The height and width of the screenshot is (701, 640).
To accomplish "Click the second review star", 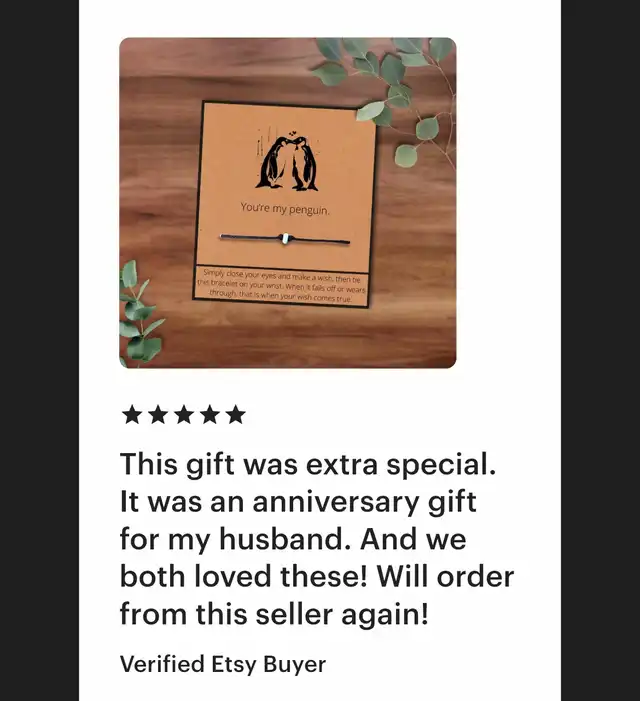I will (x=158, y=414).
